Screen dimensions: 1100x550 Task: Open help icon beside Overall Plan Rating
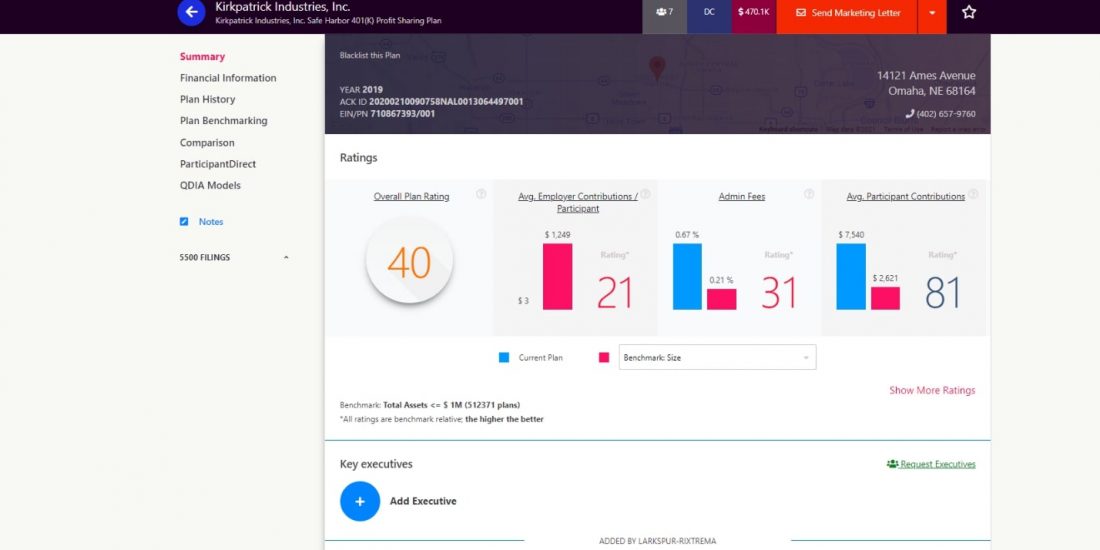[481, 194]
